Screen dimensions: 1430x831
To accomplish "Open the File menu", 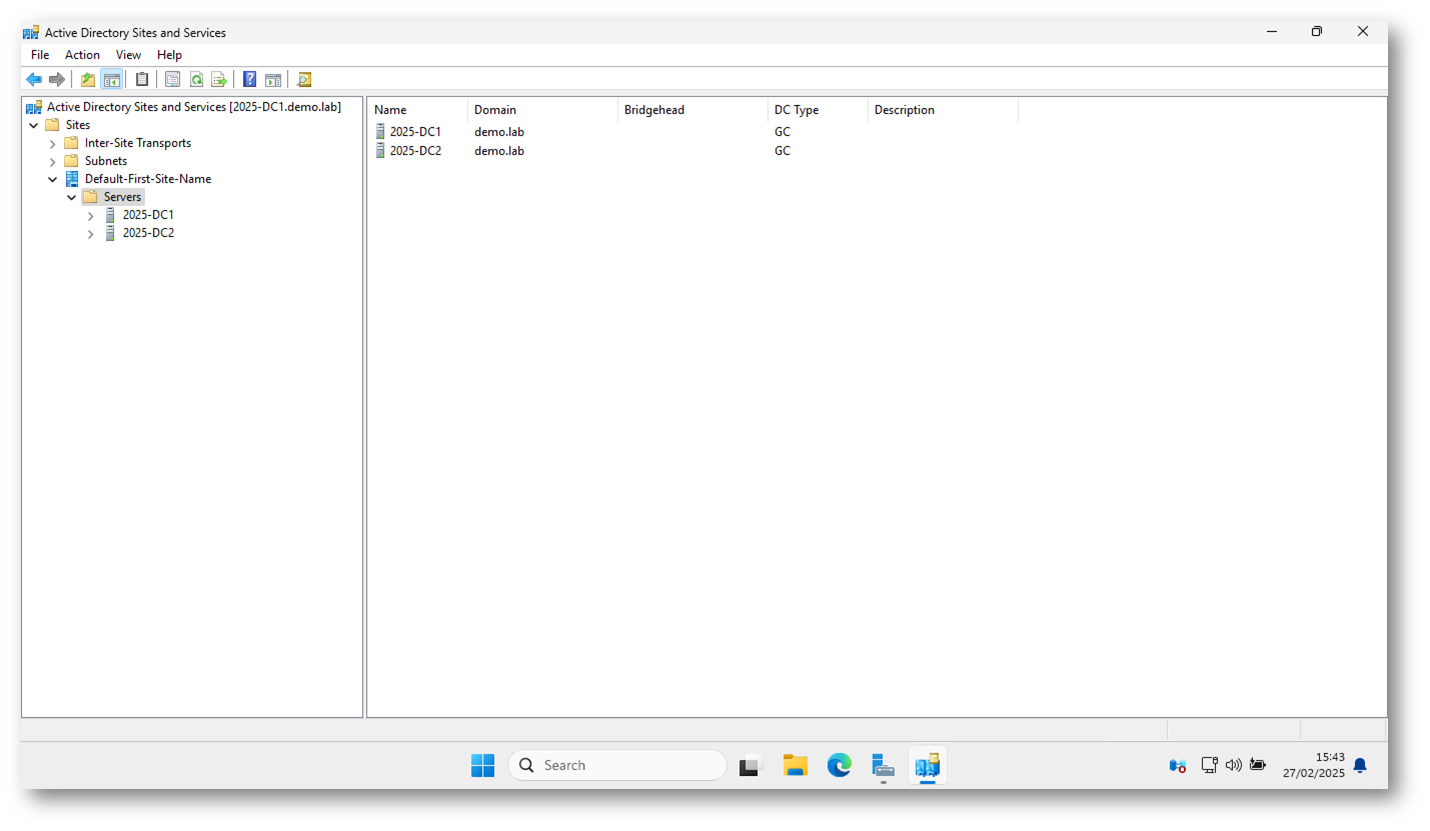I will 40,55.
